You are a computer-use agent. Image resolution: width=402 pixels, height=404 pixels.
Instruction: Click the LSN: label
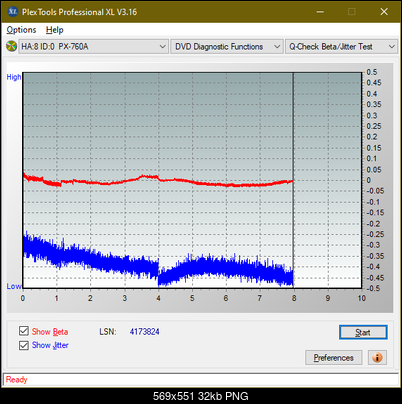(108, 332)
